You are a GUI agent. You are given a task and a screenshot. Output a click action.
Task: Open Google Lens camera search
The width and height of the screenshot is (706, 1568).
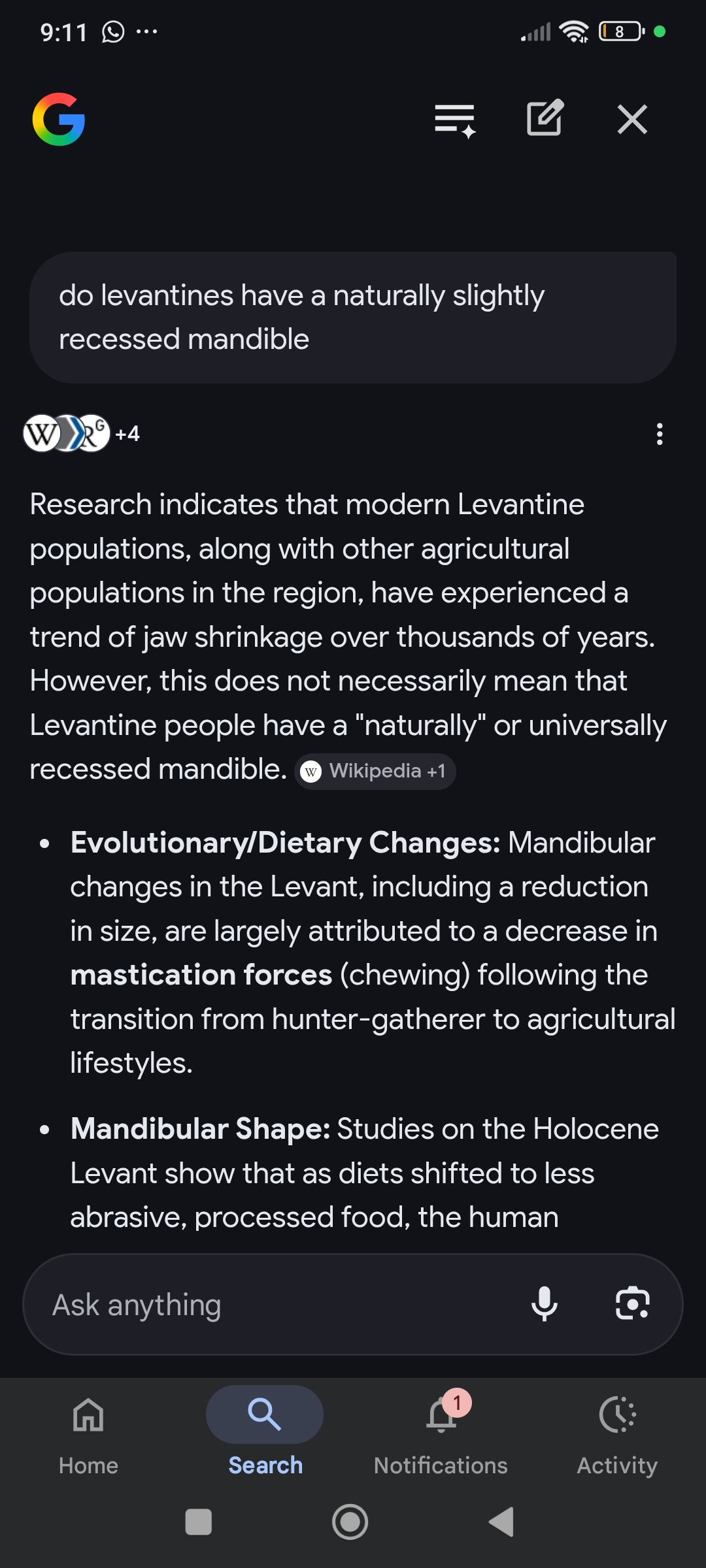632,1304
